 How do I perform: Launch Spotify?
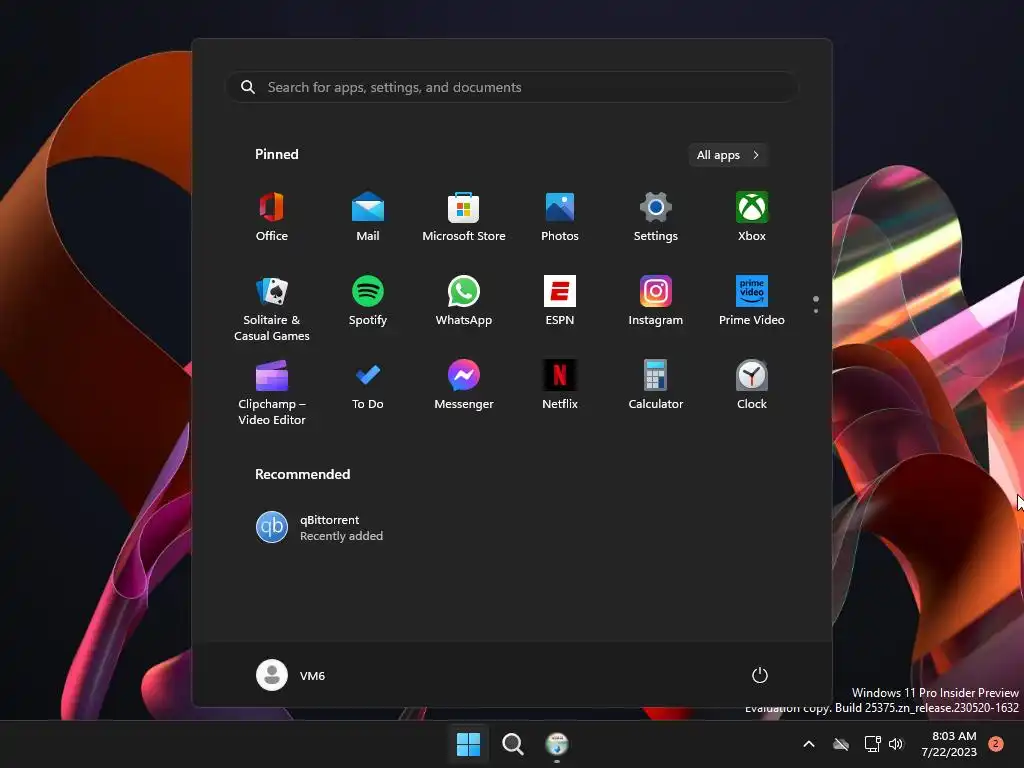point(368,302)
